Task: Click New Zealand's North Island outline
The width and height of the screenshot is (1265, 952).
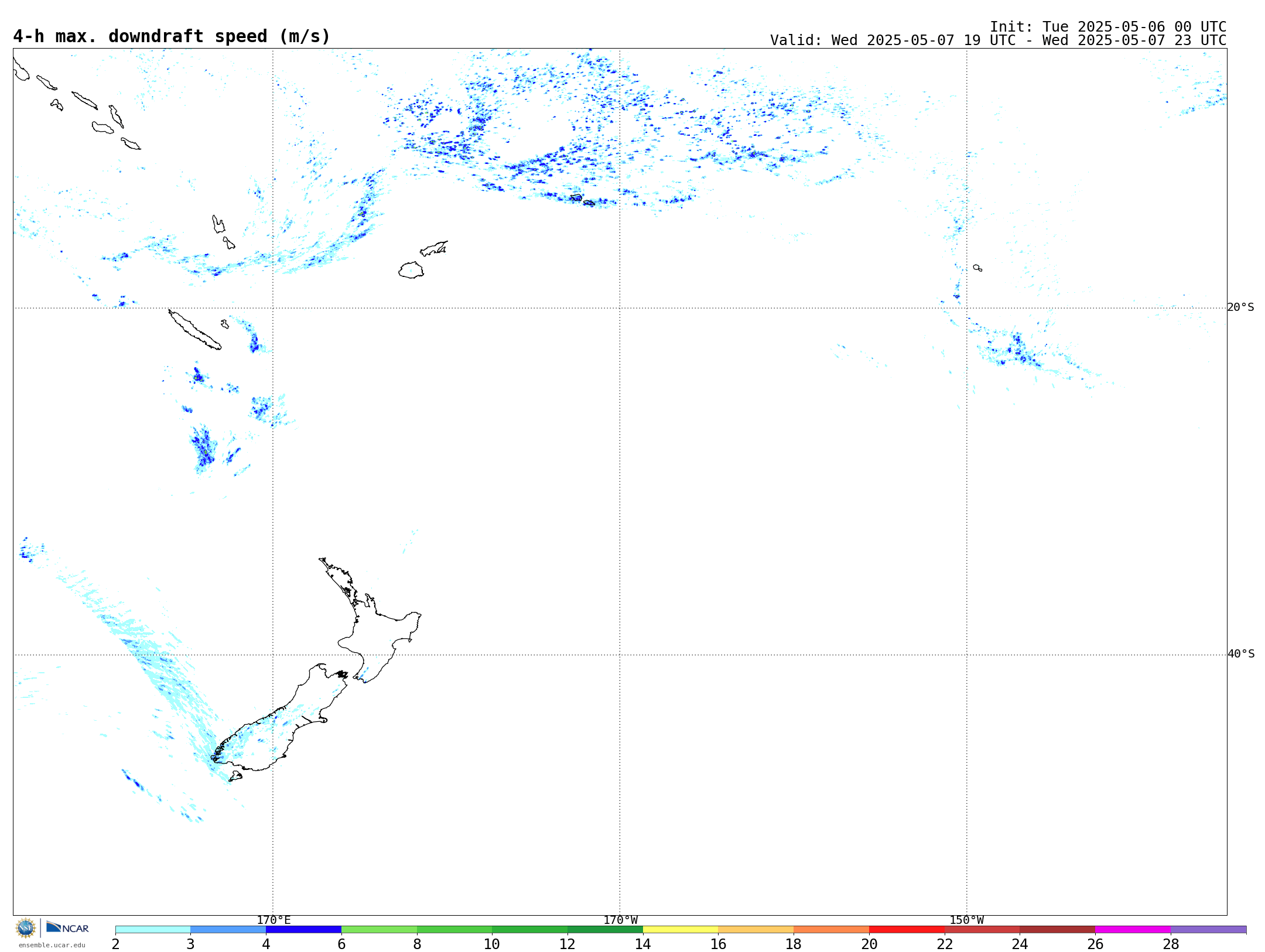Action: pyautogui.click(x=370, y=621)
